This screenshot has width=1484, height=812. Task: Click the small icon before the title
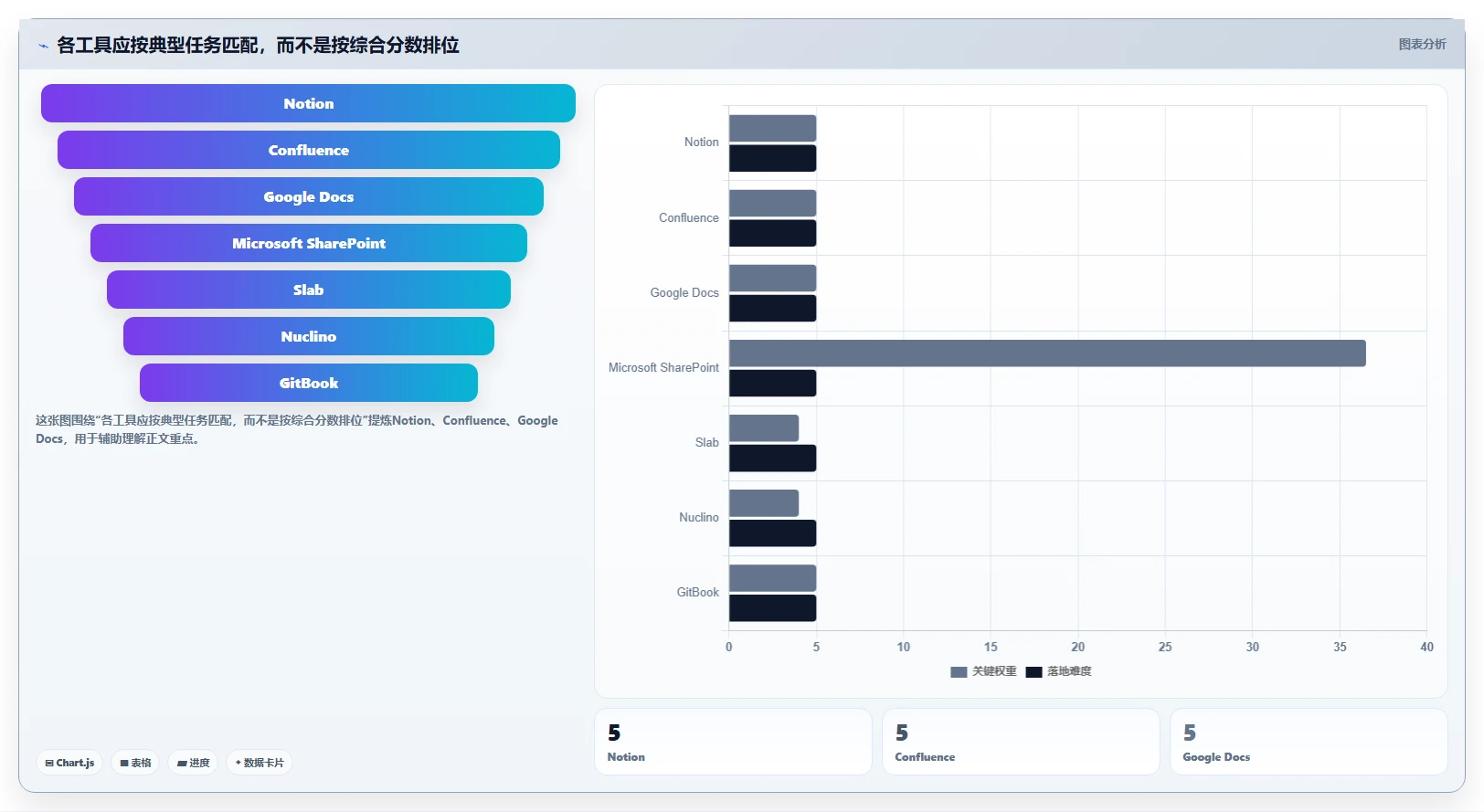pyautogui.click(x=43, y=46)
